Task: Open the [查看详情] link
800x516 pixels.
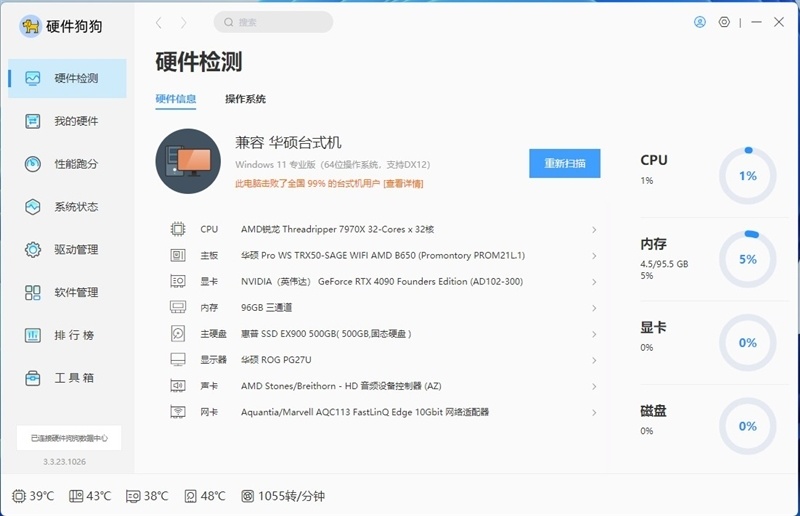Action: (x=404, y=184)
